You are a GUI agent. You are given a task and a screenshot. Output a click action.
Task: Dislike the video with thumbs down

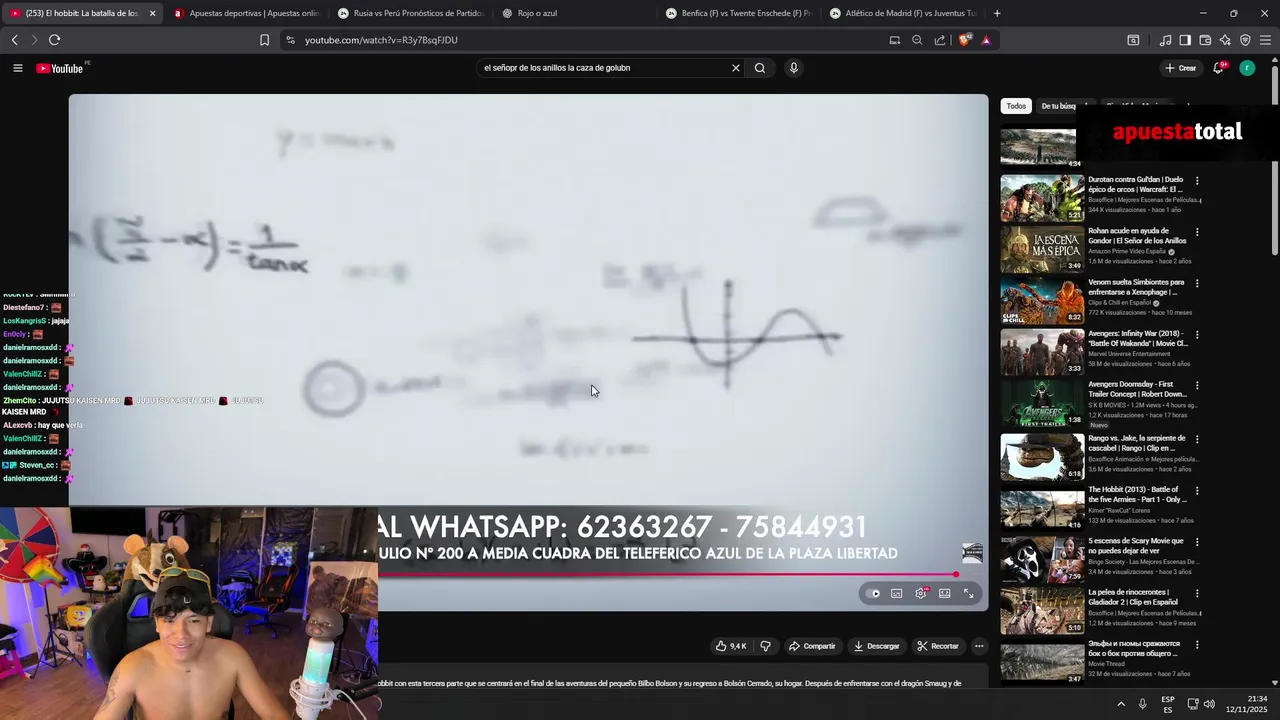[x=766, y=646]
